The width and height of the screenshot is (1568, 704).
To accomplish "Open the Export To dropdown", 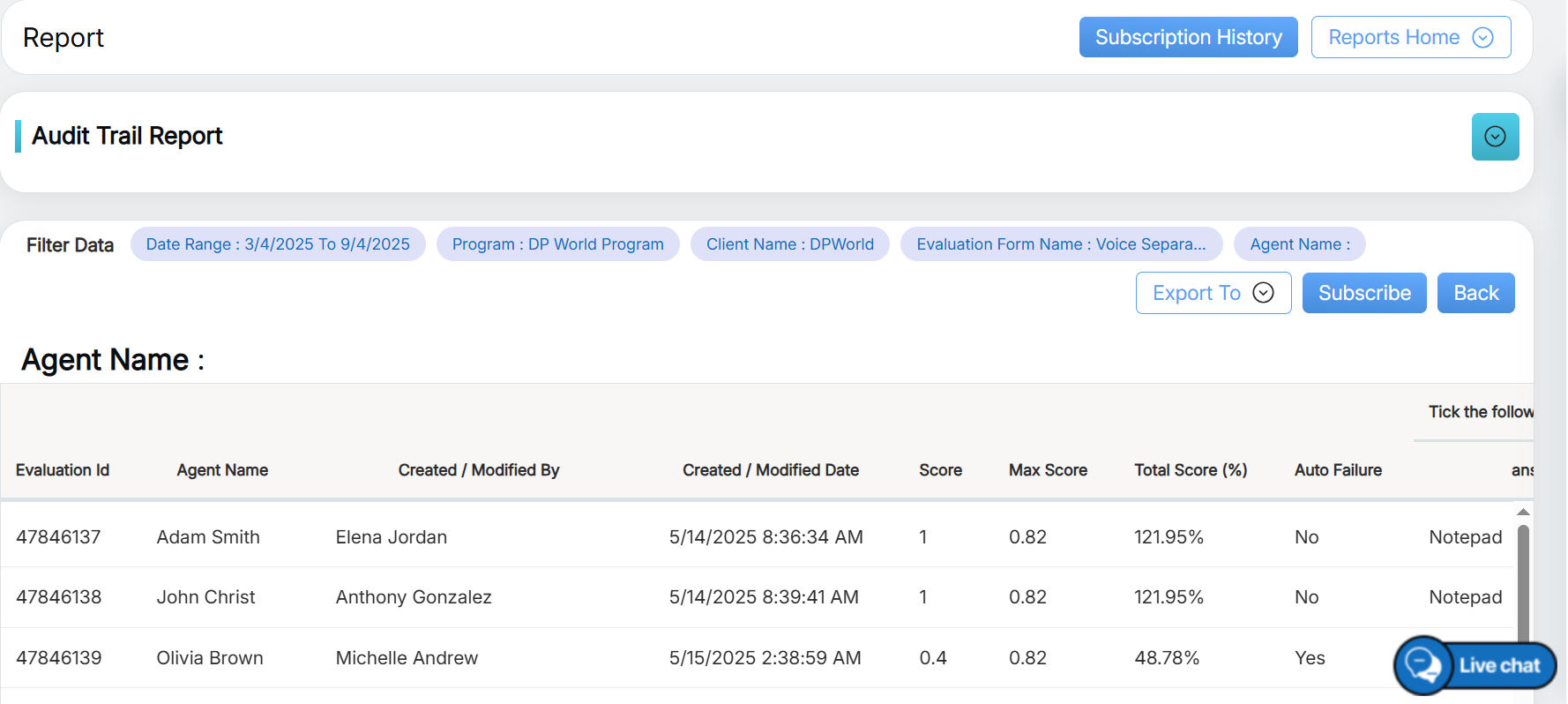I will pos(1213,293).
